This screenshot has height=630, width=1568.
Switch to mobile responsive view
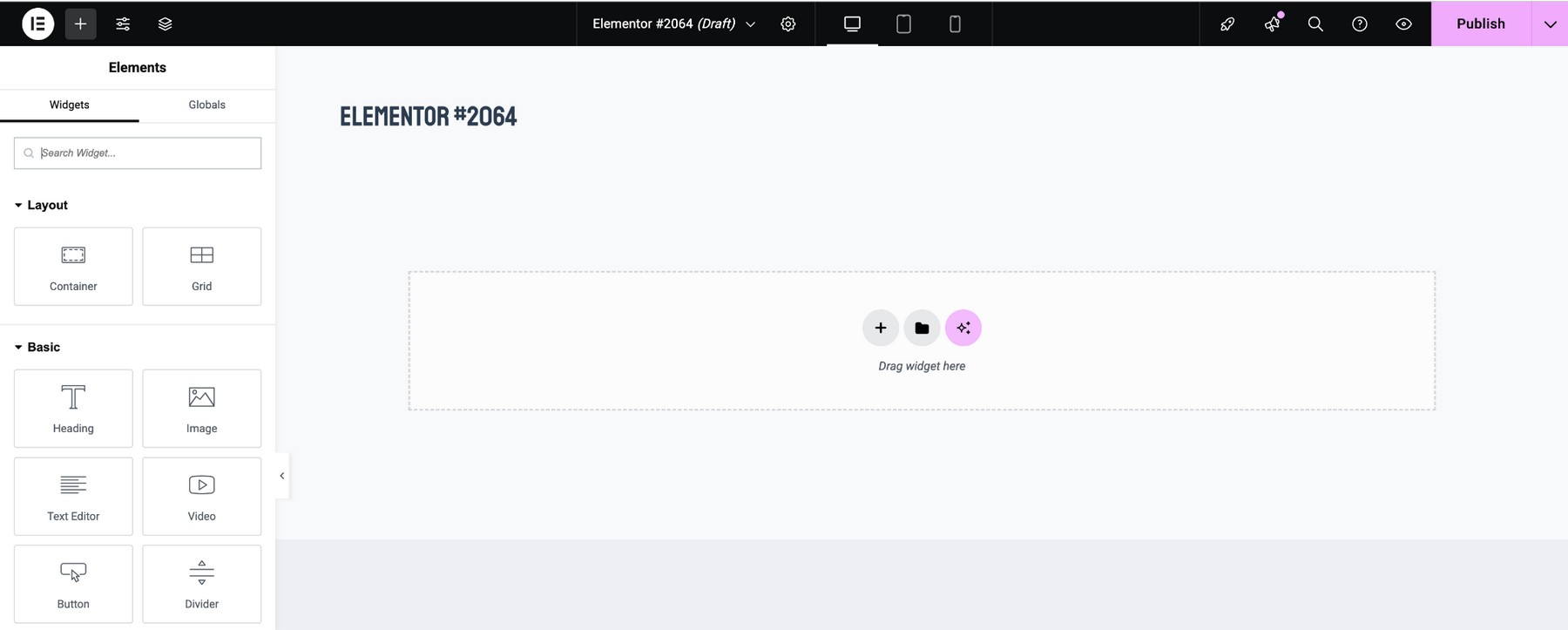point(955,24)
